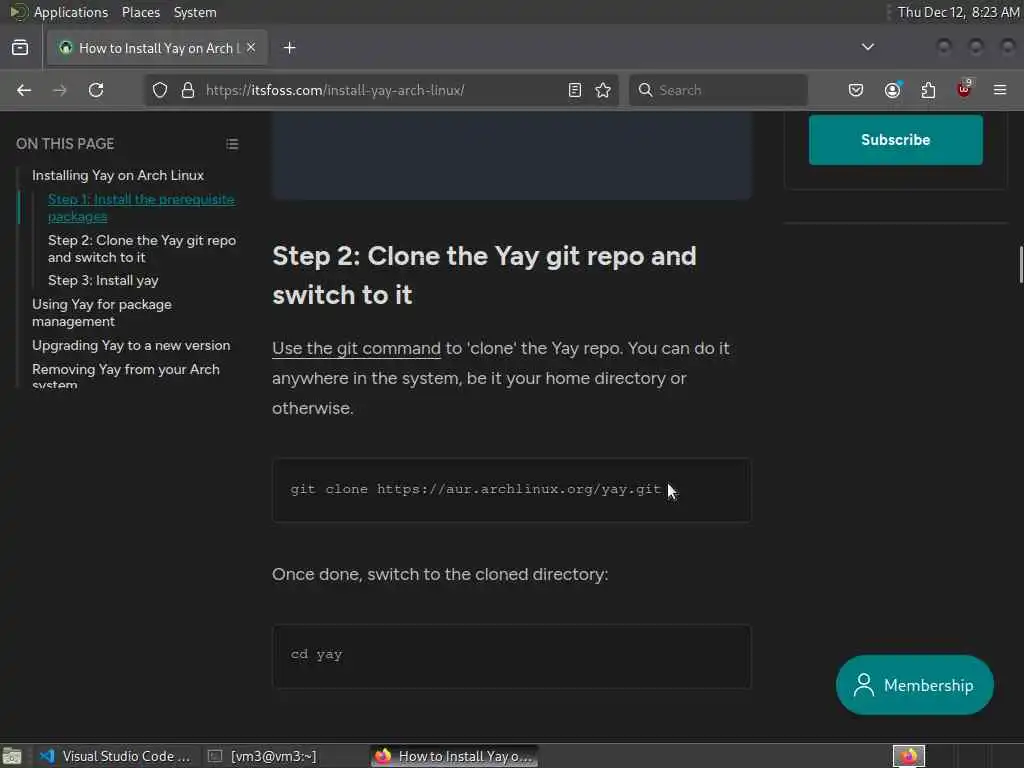Image resolution: width=1024 pixels, height=768 pixels.
Task: Click the git clone command code block
Action: click(x=511, y=490)
